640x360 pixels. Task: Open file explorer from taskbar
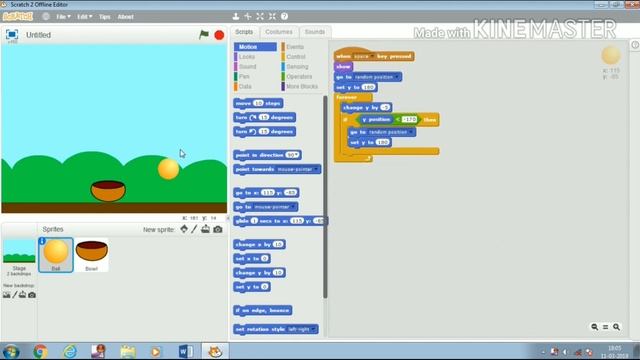[128, 351]
